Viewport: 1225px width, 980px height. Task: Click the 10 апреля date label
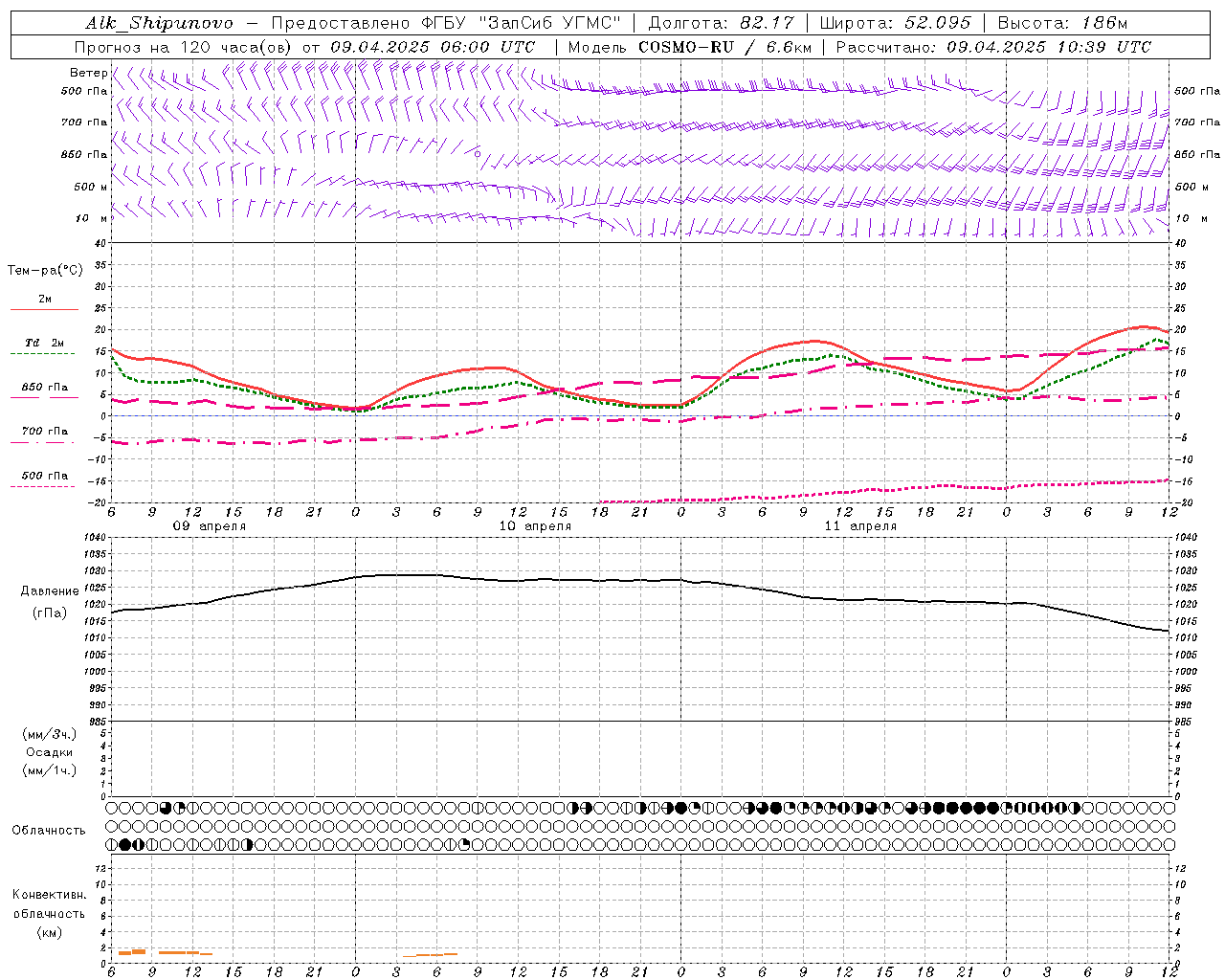pos(535,526)
